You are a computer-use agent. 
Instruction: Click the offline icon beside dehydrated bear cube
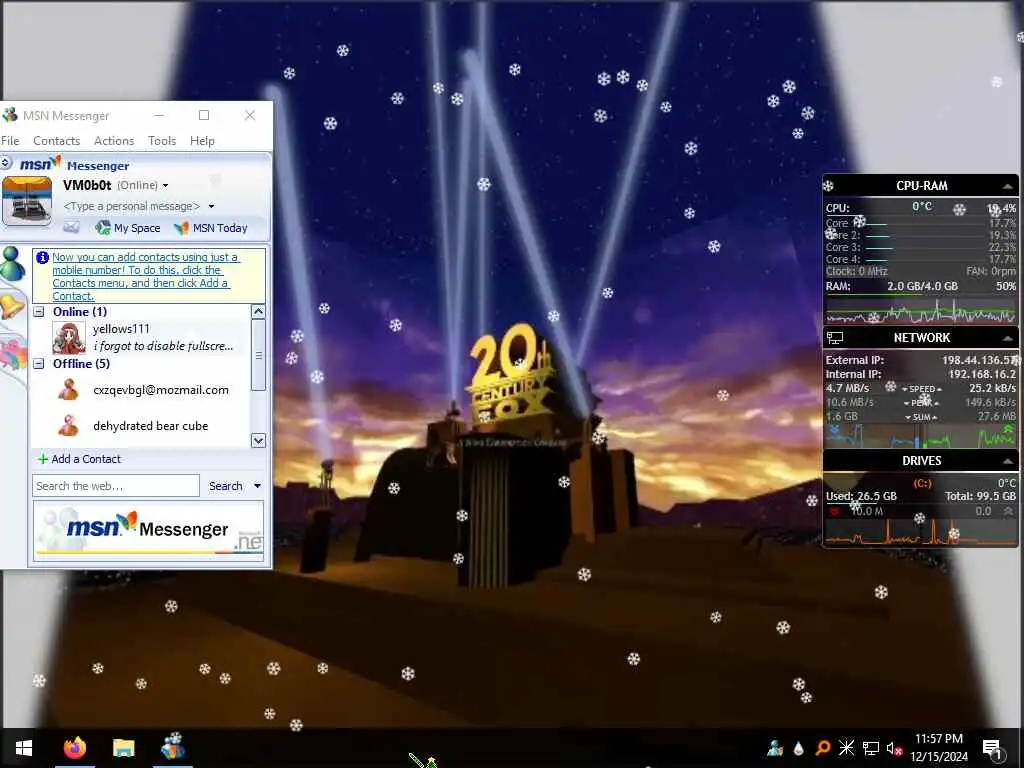(68, 426)
